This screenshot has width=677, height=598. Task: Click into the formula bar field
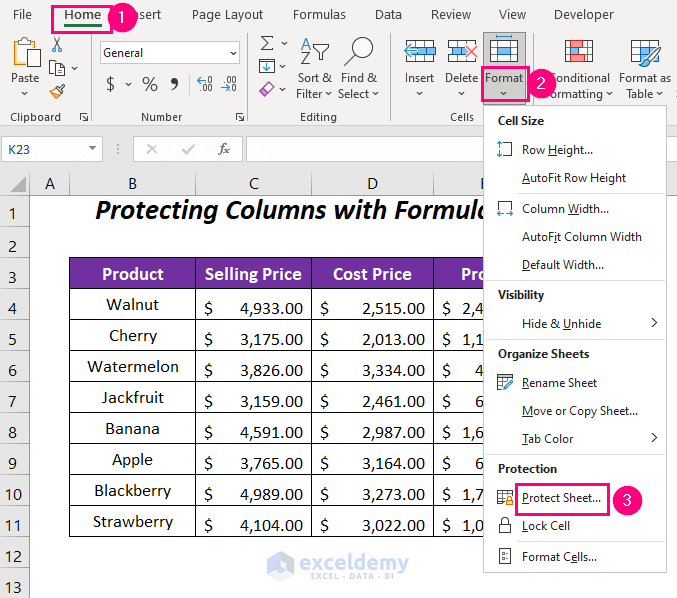pyautogui.click(x=365, y=149)
